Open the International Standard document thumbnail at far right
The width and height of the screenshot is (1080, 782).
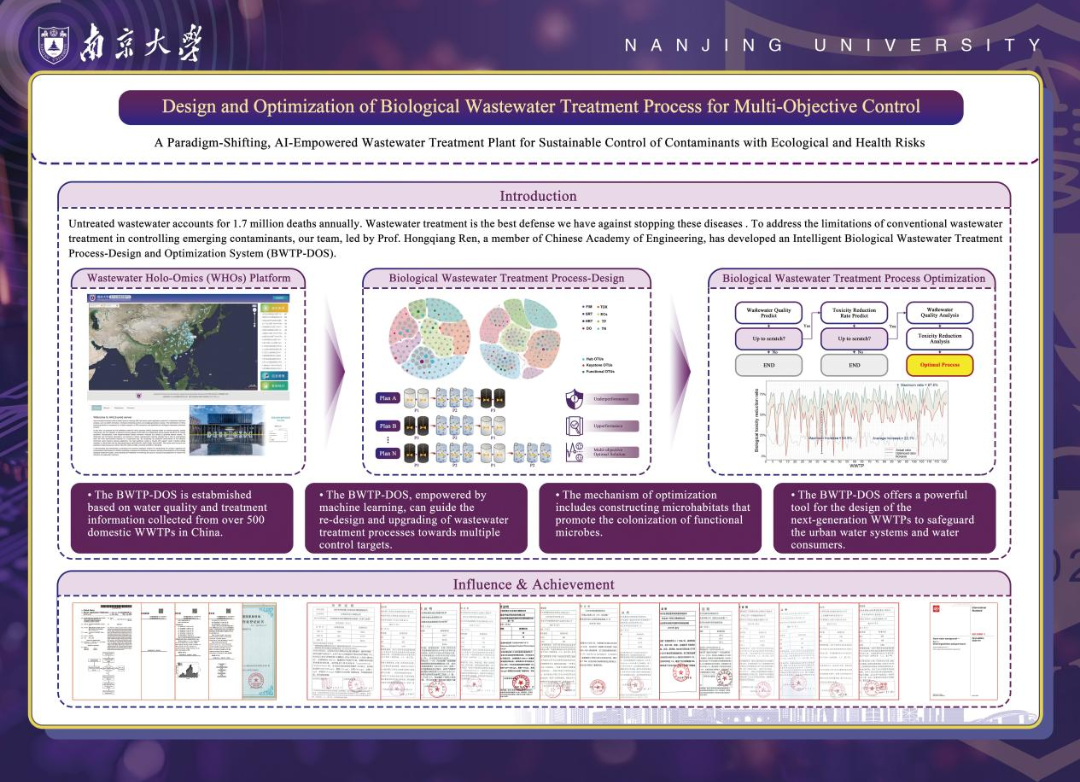click(963, 651)
